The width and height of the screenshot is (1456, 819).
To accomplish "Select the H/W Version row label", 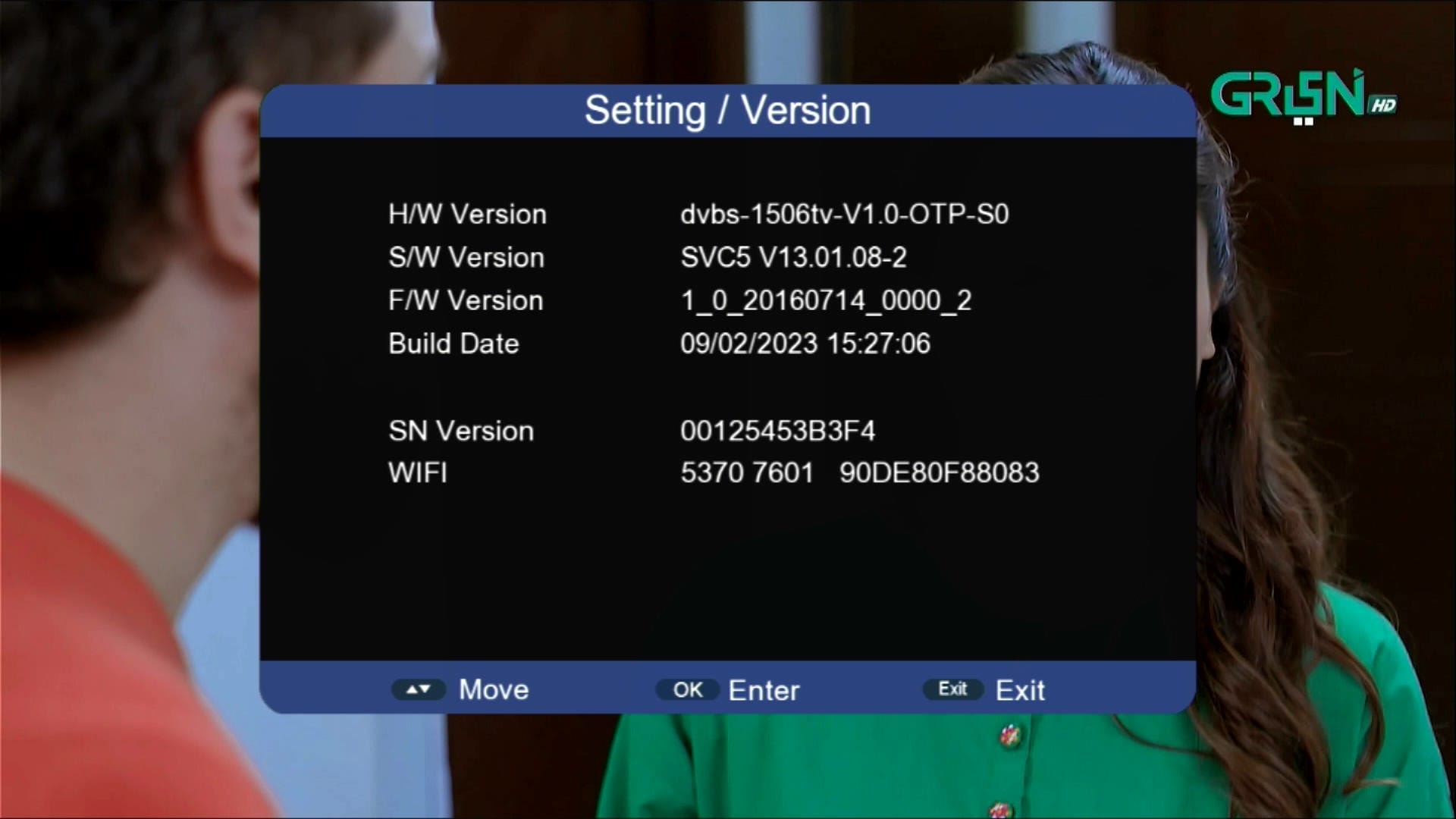I will coord(467,215).
